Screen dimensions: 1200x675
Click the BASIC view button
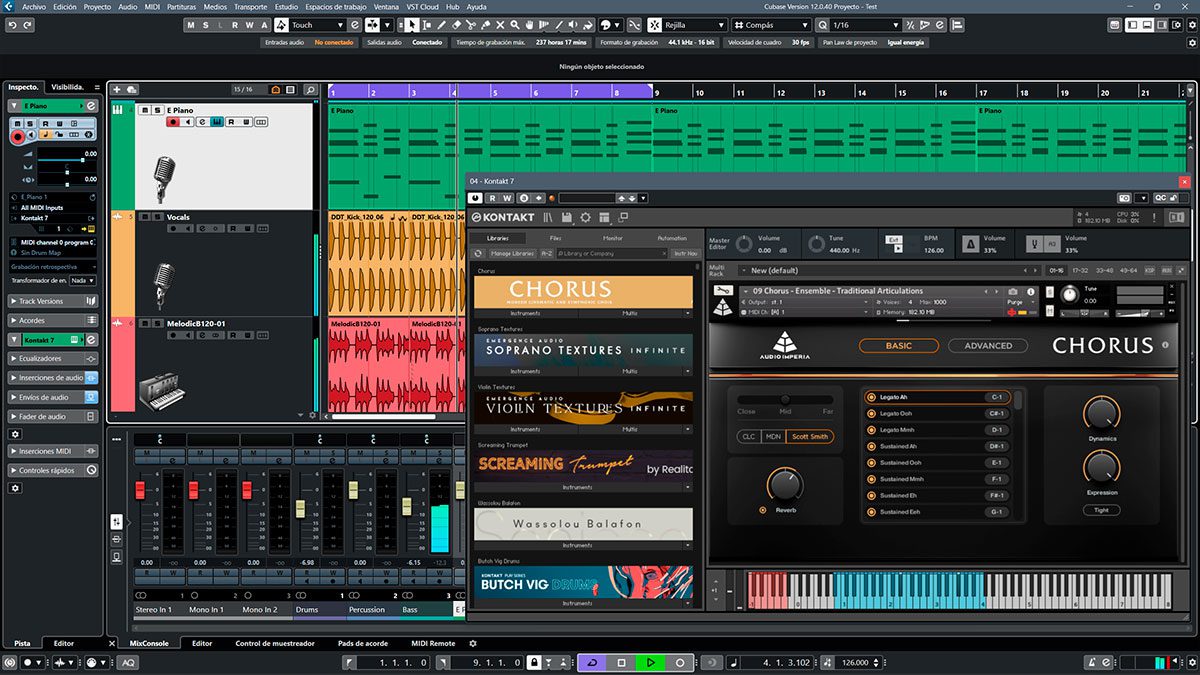coord(898,346)
